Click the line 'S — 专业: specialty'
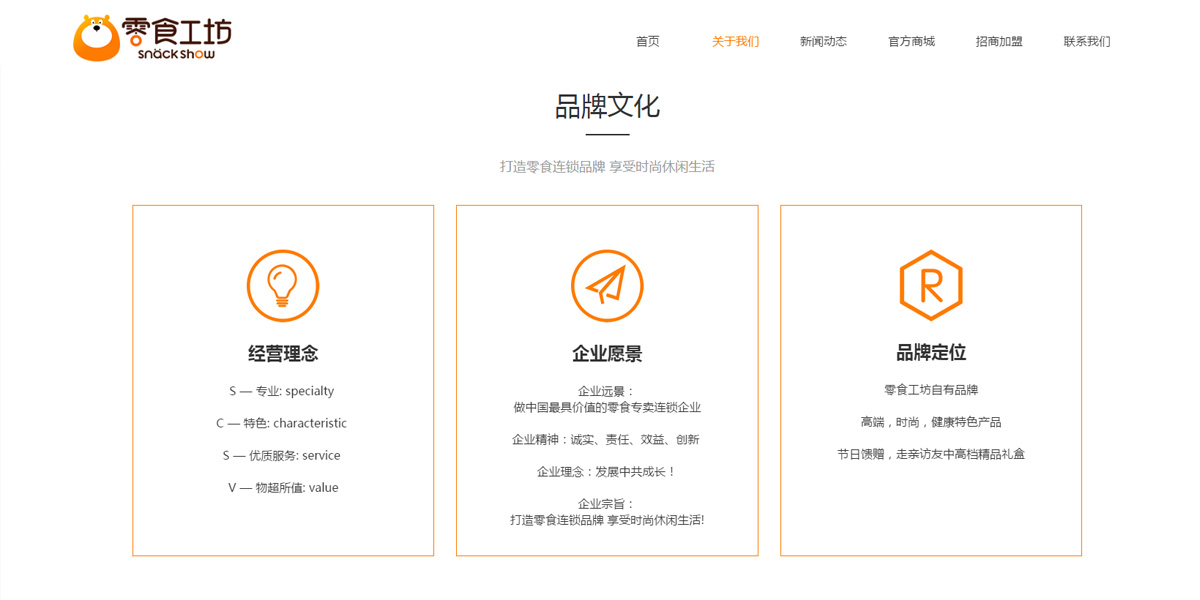 pyautogui.click(x=282, y=391)
